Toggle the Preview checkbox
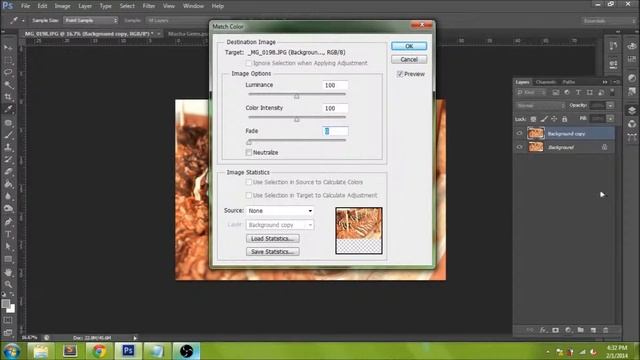The width and height of the screenshot is (640, 360). 400,74
